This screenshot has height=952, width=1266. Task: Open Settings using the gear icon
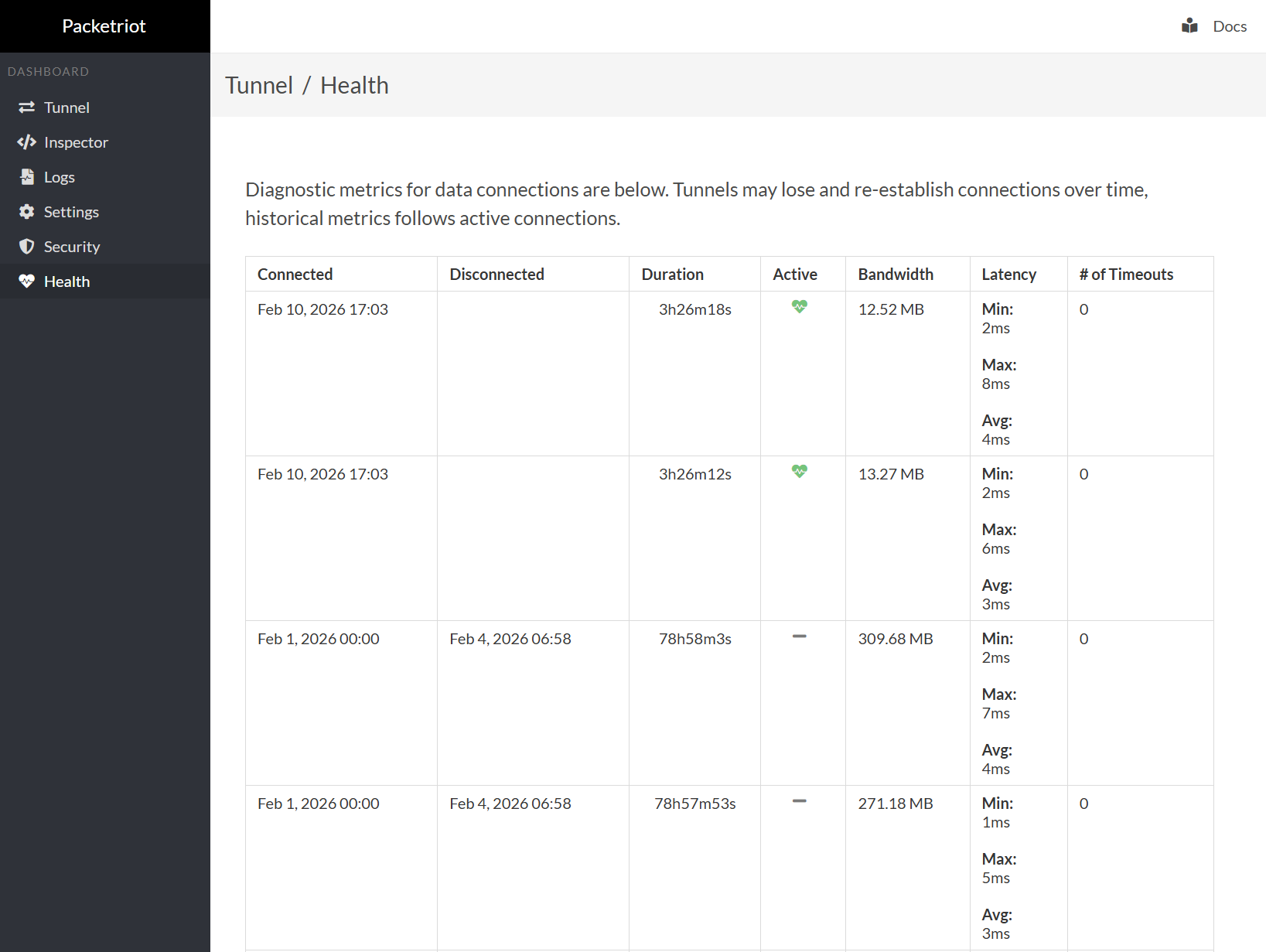[x=26, y=212]
